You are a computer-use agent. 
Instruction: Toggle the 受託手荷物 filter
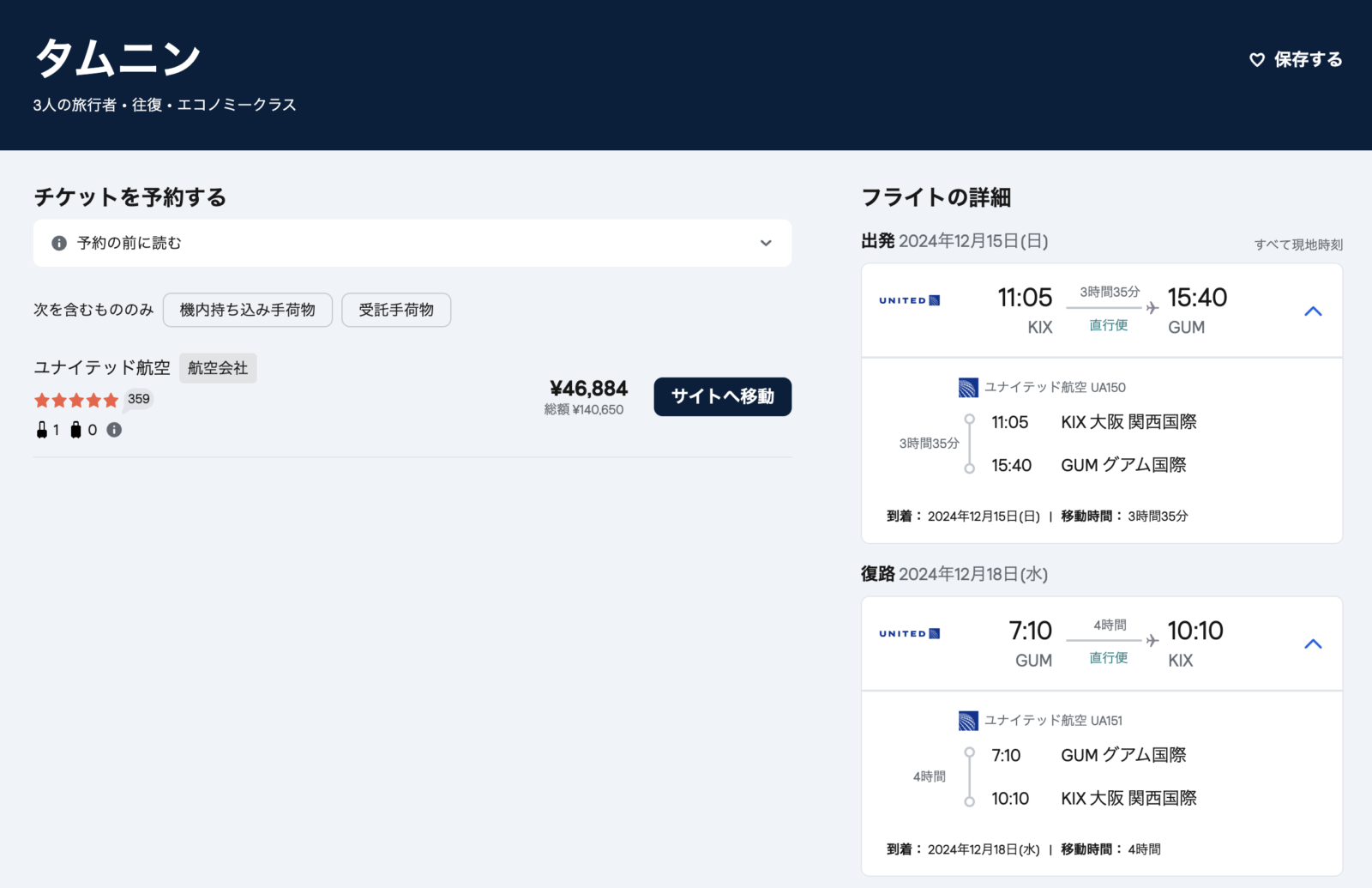point(396,310)
